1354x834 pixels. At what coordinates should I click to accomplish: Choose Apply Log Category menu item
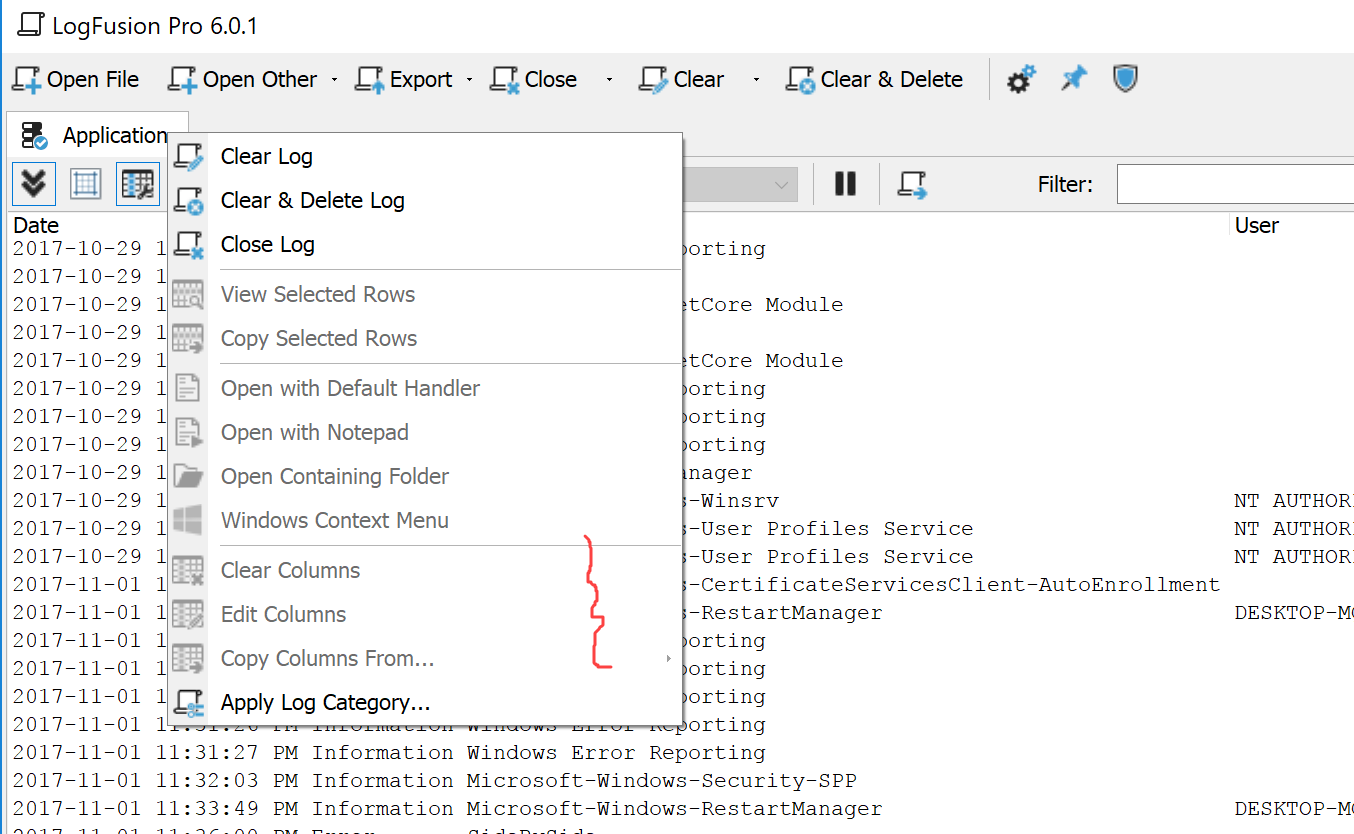pyautogui.click(x=325, y=703)
